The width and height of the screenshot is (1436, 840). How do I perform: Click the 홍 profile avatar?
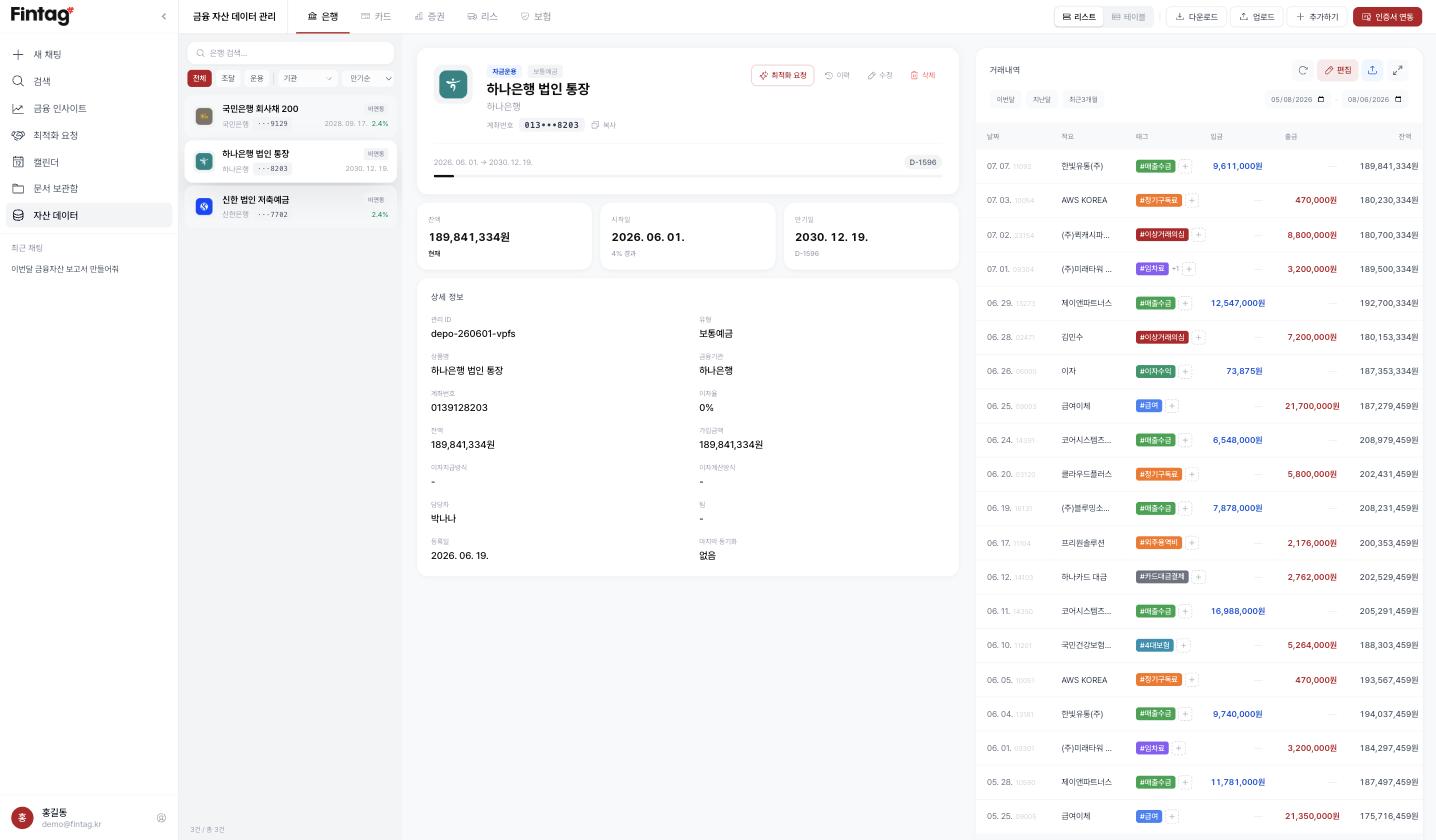point(22,818)
